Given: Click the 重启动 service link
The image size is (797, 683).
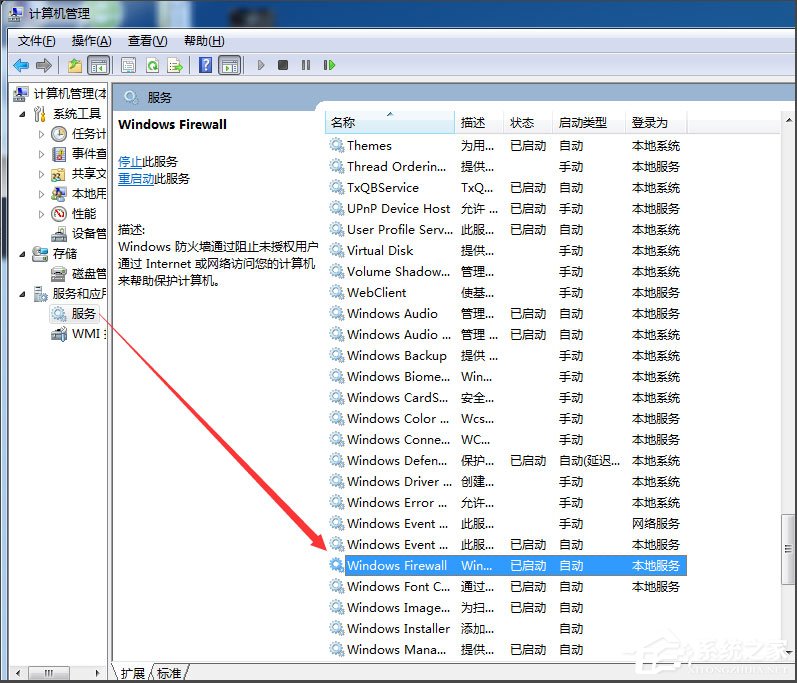Looking at the screenshot, I should pos(135,178).
